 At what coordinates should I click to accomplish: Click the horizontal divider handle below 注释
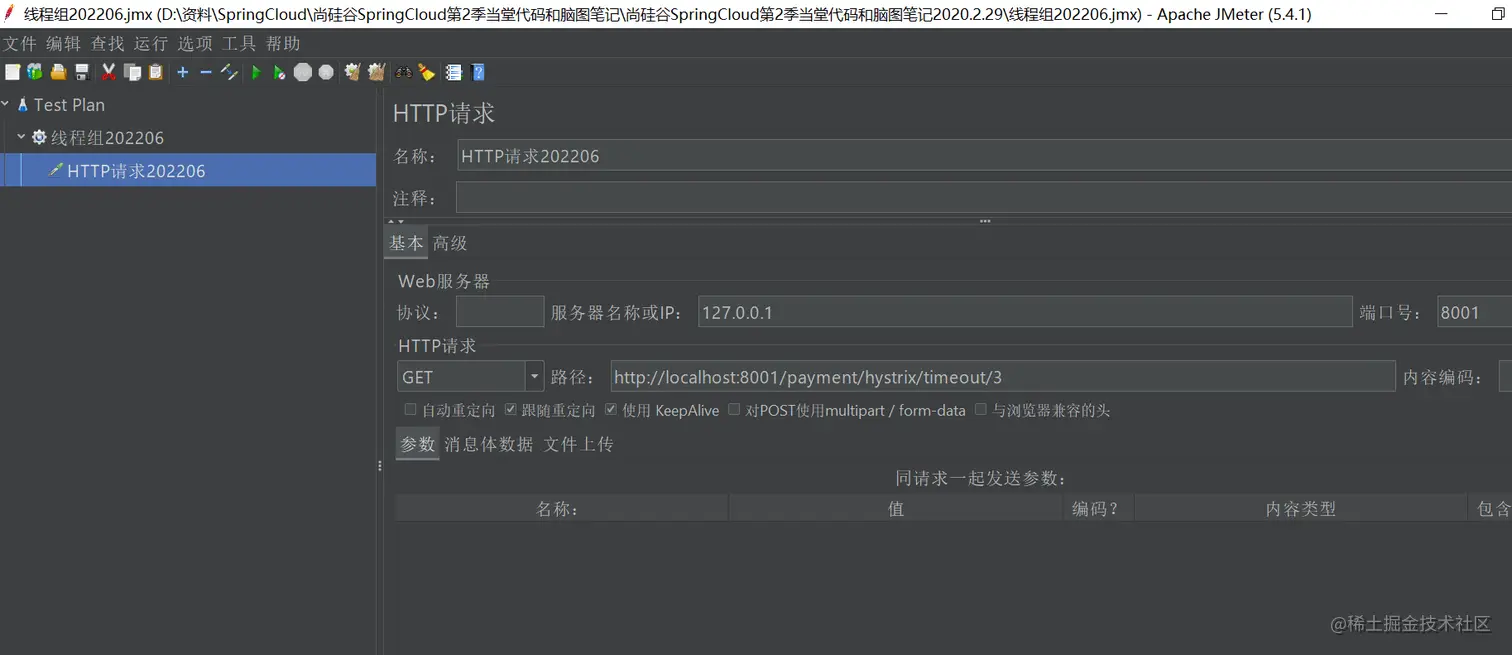click(985, 221)
